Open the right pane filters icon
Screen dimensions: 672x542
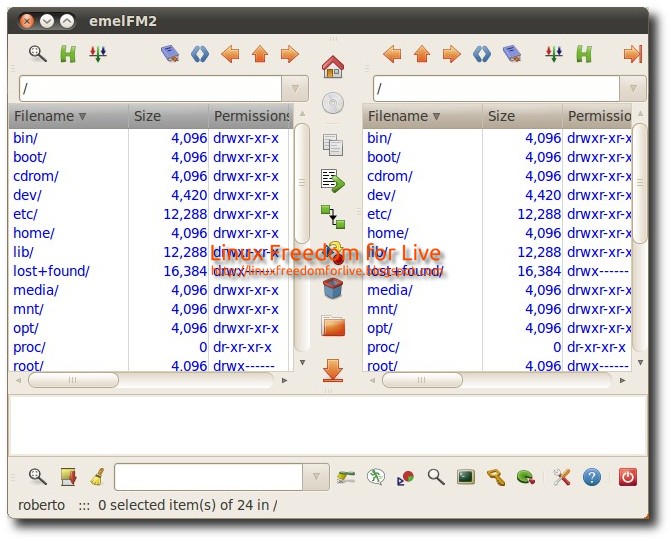click(x=554, y=54)
